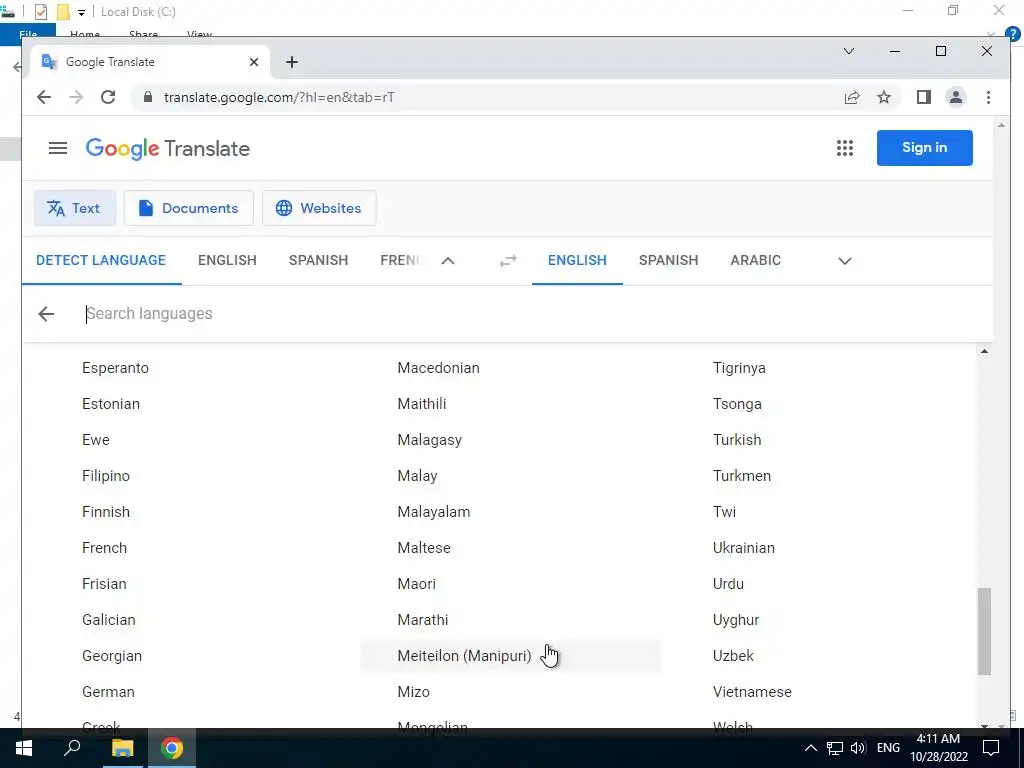The width and height of the screenshot is (1024, 768).
Task: Choose French in the language list
Action: pyautogui.click(x=104, y=547)
